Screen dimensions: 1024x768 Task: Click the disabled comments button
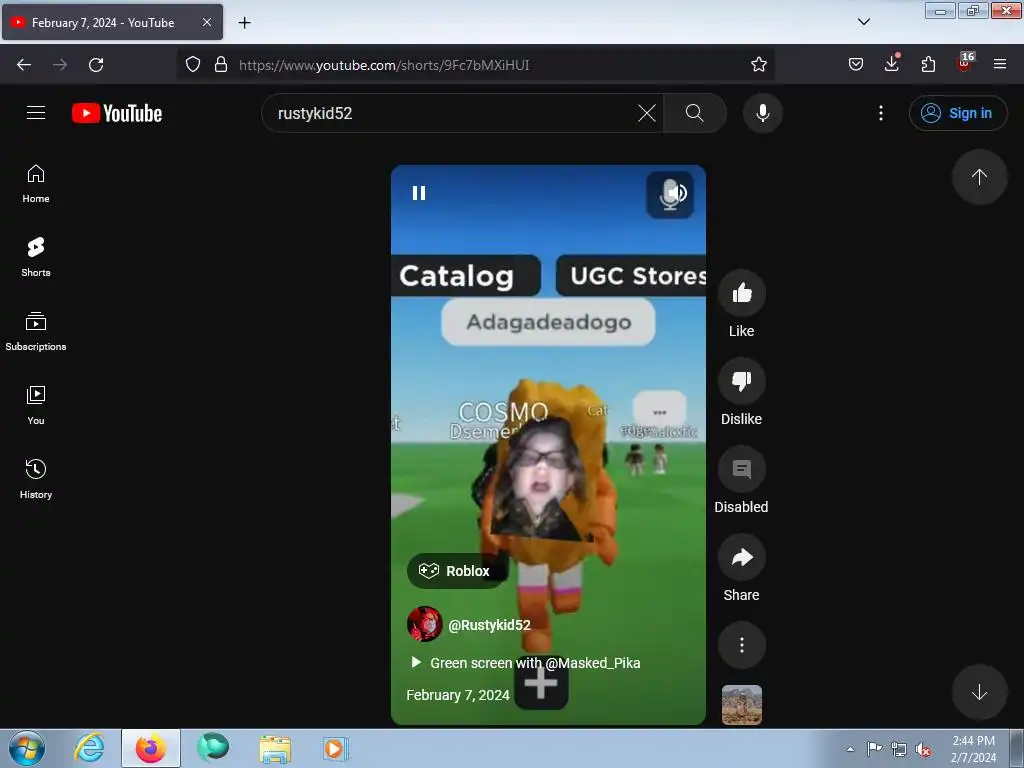(741, 469)
